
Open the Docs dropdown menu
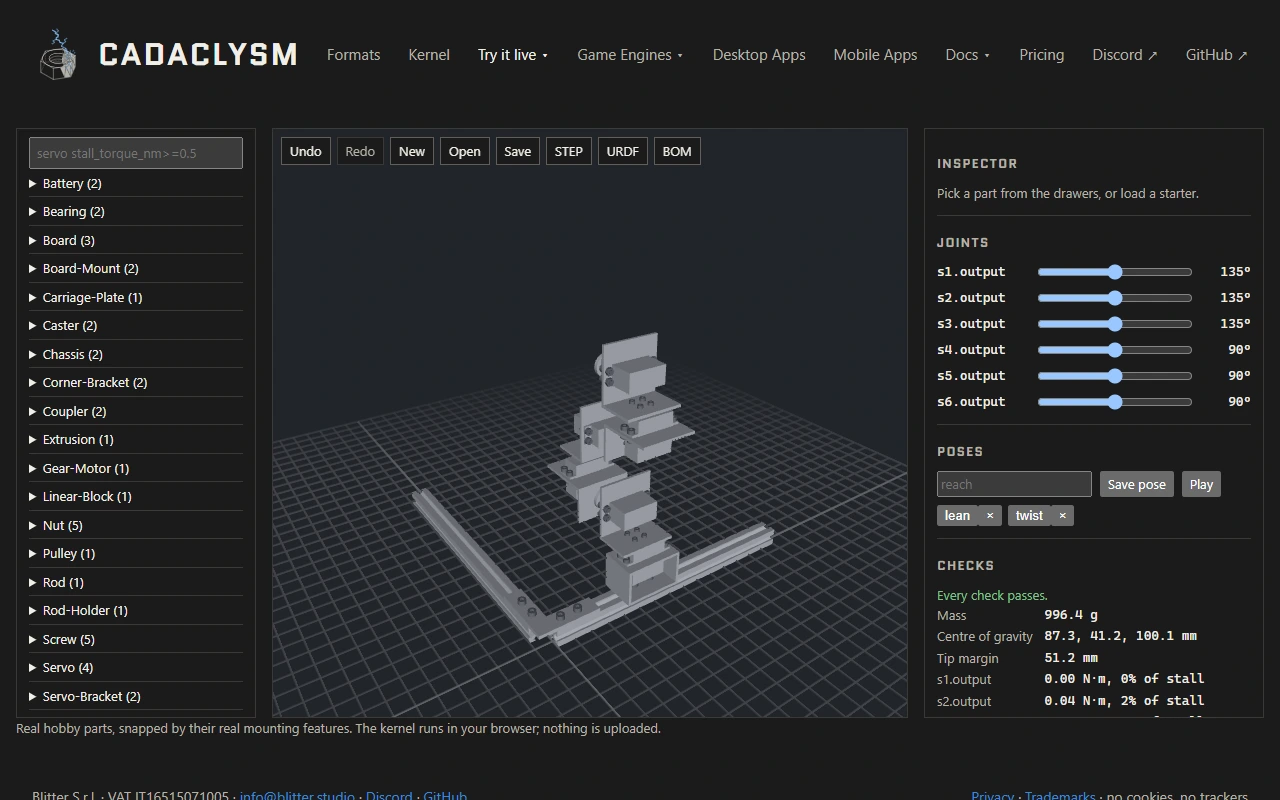coord(968,55)
